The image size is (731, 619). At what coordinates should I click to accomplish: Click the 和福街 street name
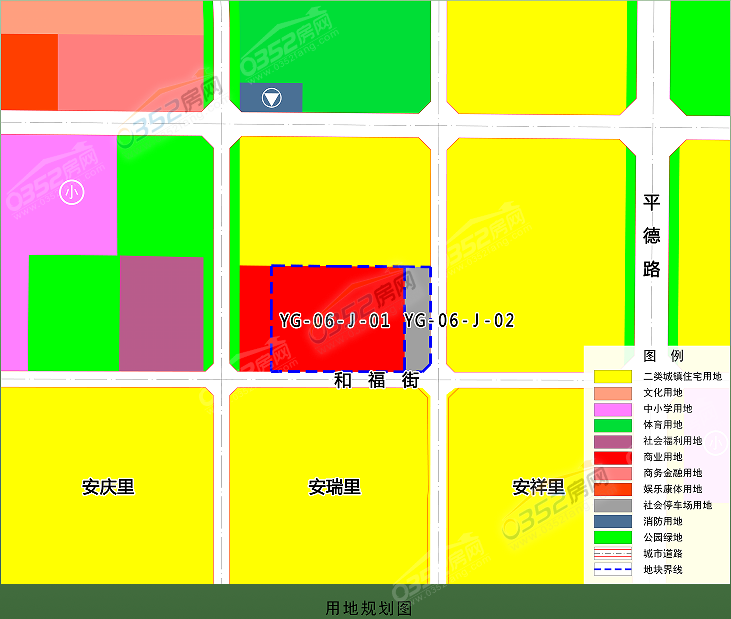(x=376, y=380)
